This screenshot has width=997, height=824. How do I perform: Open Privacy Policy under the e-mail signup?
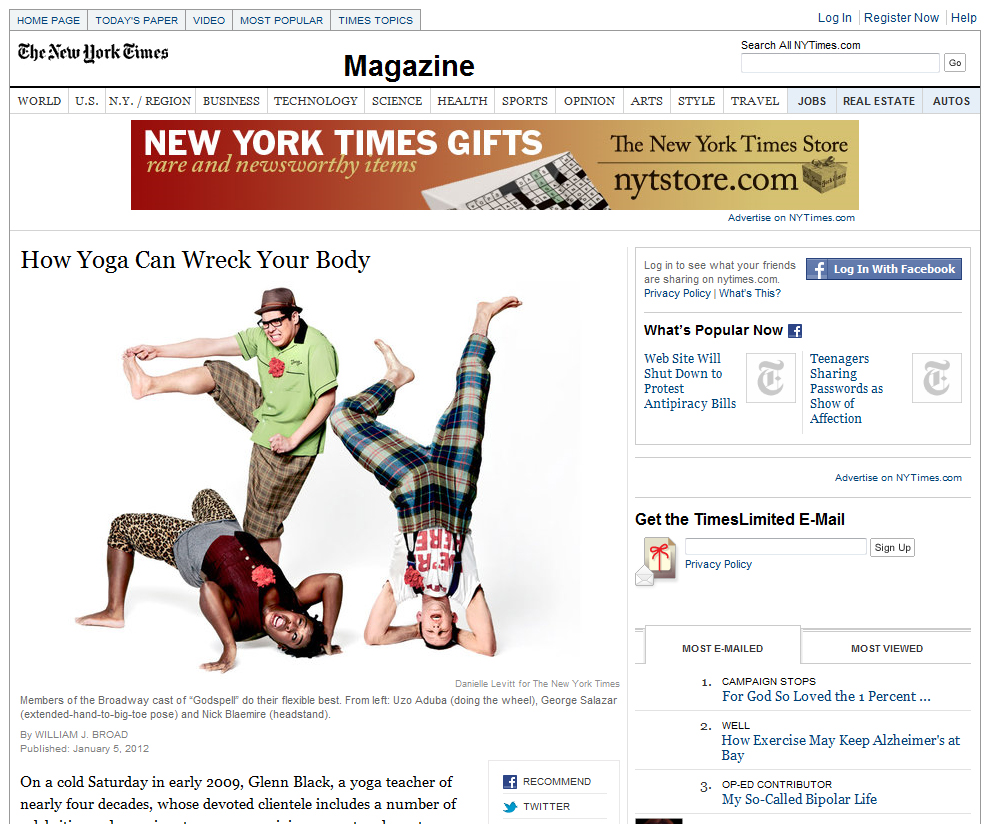pyautogui.click(x=718, y=564)
